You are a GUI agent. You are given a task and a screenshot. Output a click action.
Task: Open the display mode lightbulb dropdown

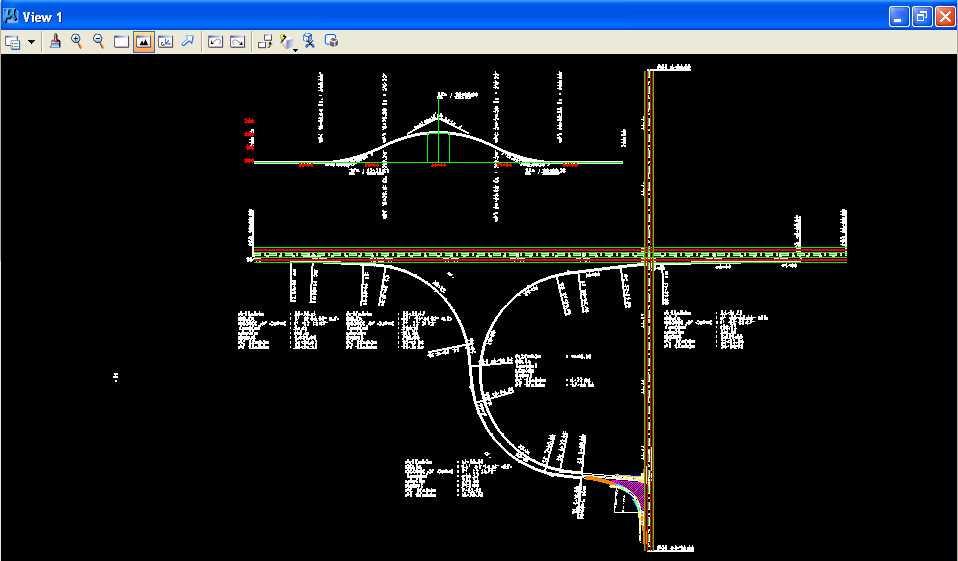[x=288, y=42]
